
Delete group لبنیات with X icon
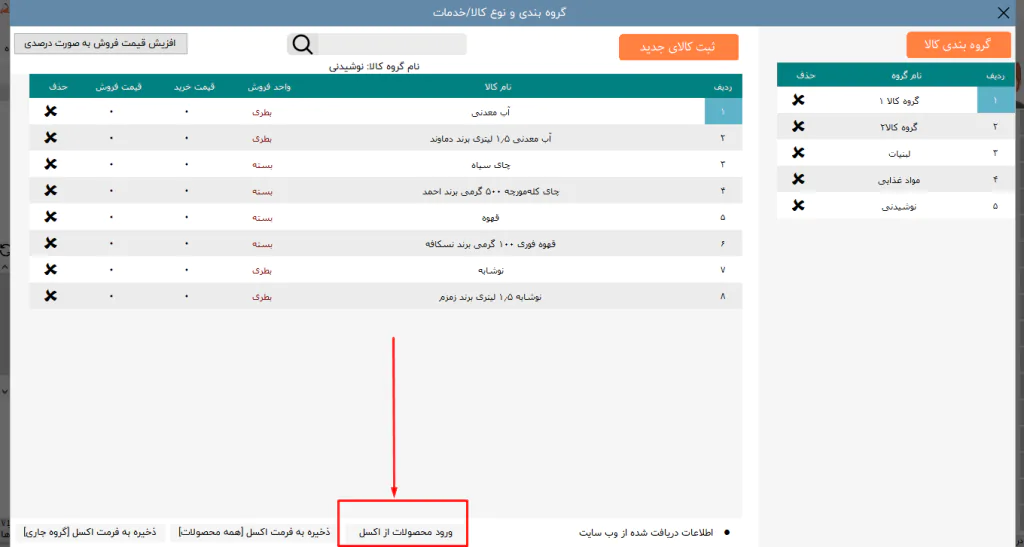(798, 153)
